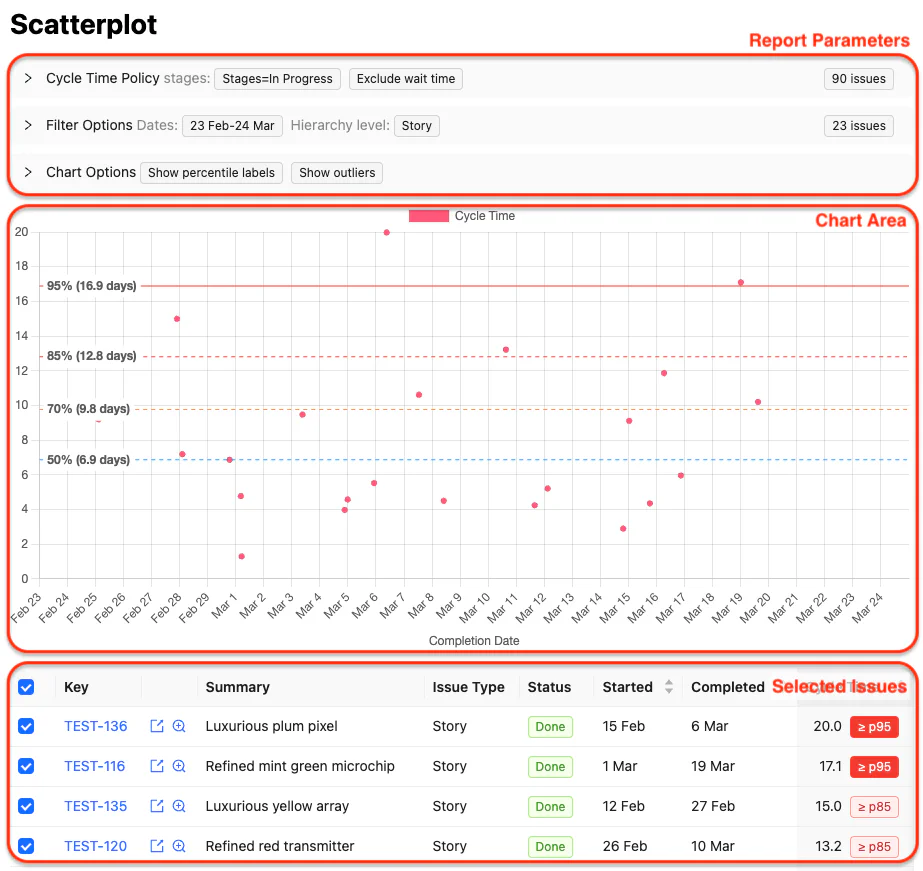This screenshot has height=871, width=923.
Task: Click the Exclude wait time tag
Action: [x=406, y=79]
